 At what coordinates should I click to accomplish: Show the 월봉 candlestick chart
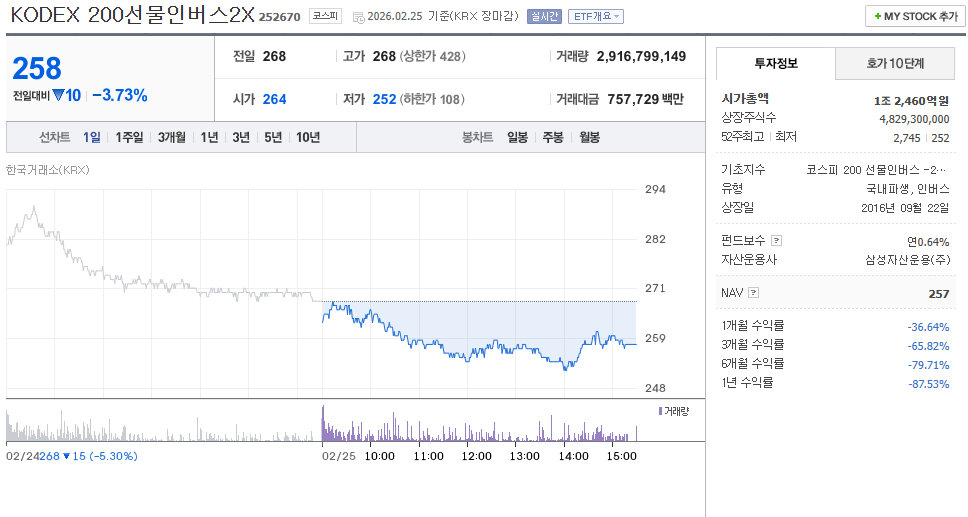click(x=589, y=137)
